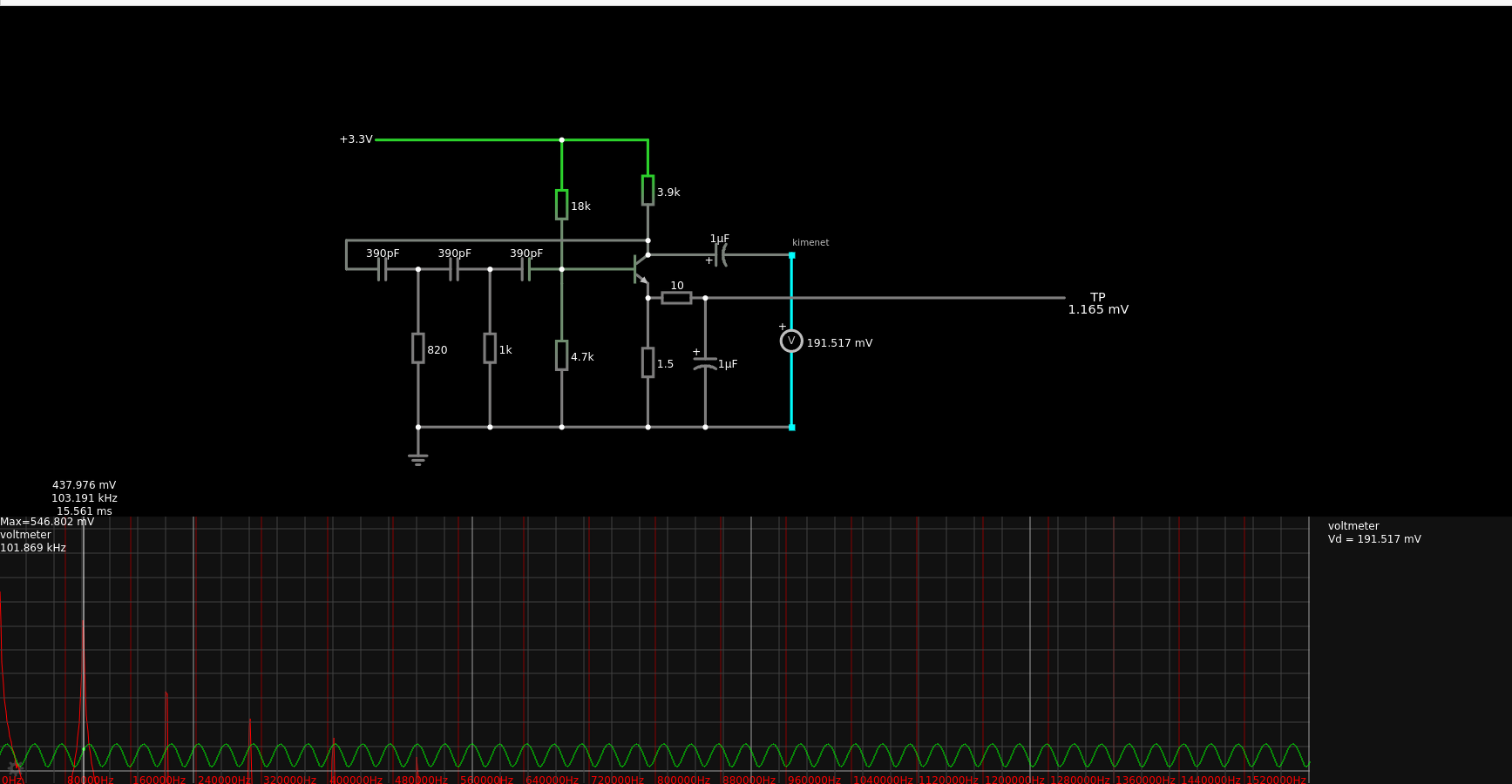Click the 15.561 ms cursor readout
Screen dimensions: 1512x784
click(x=85, y=511)
